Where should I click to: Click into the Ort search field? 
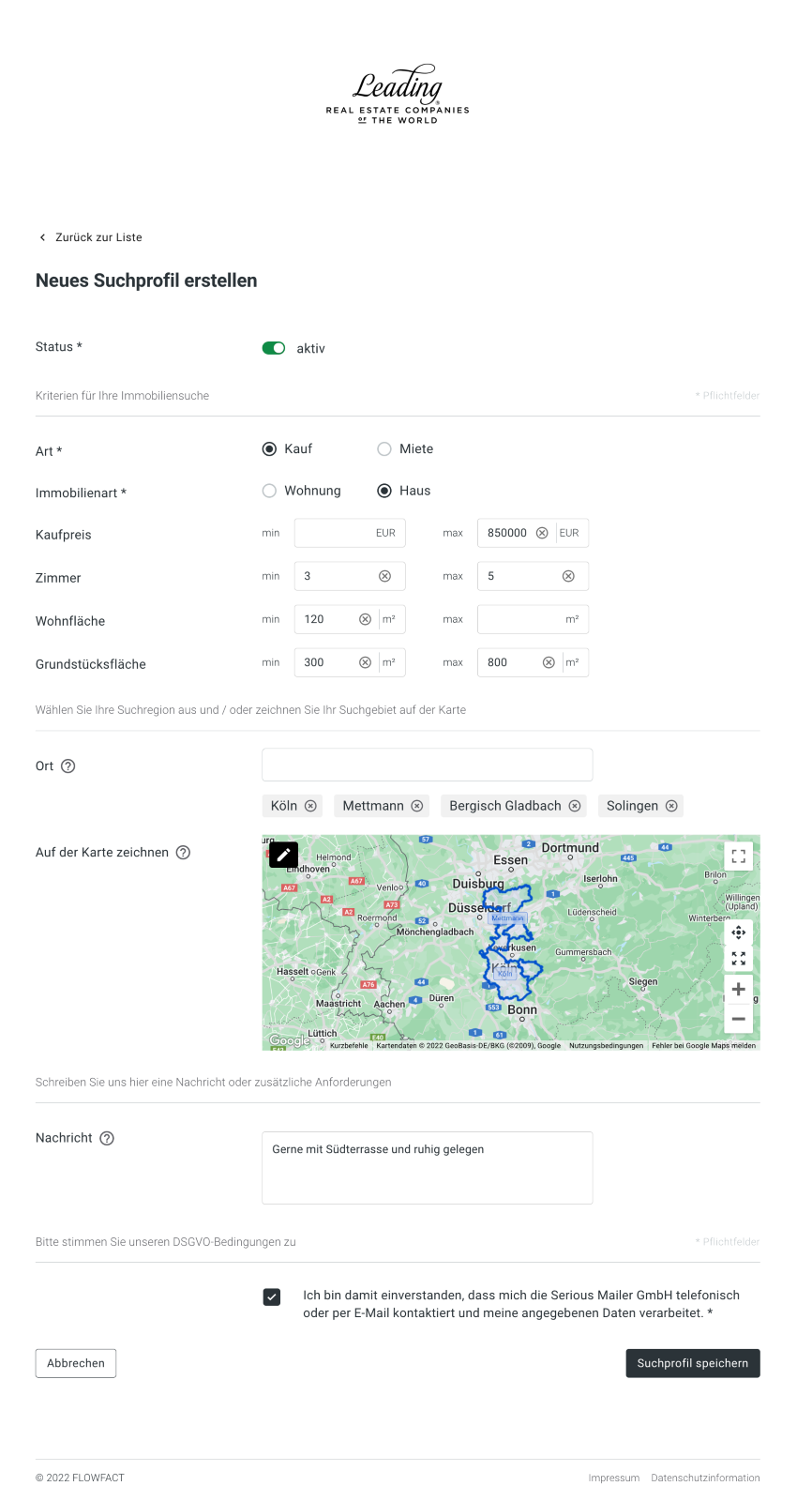[x=427, y=765]
